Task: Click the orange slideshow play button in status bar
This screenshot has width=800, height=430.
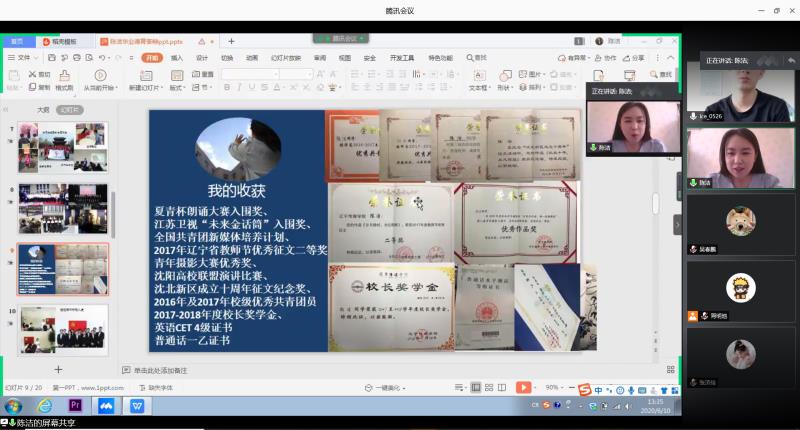Action: click(523, 387)
